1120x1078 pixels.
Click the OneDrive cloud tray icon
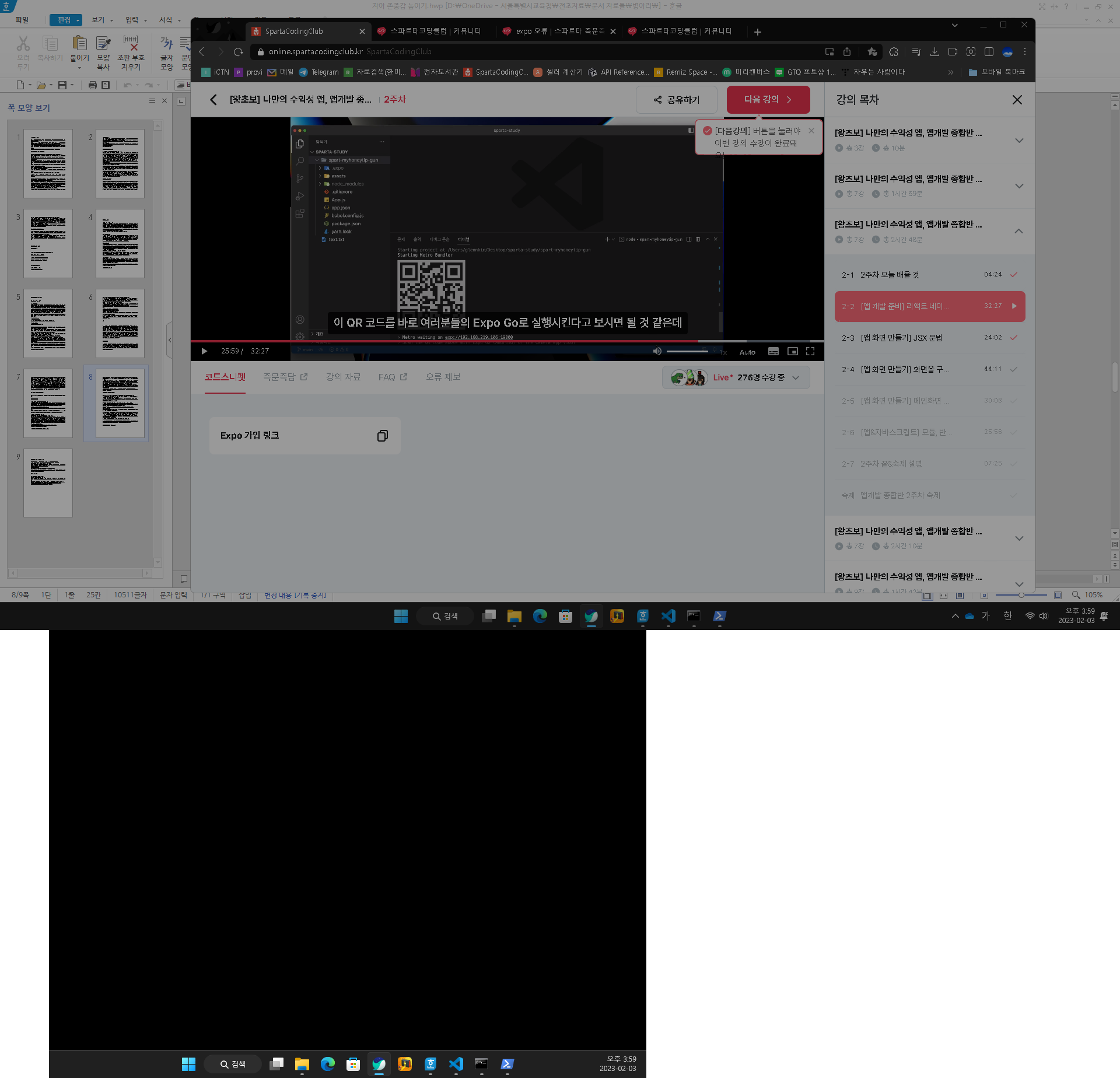970,616
